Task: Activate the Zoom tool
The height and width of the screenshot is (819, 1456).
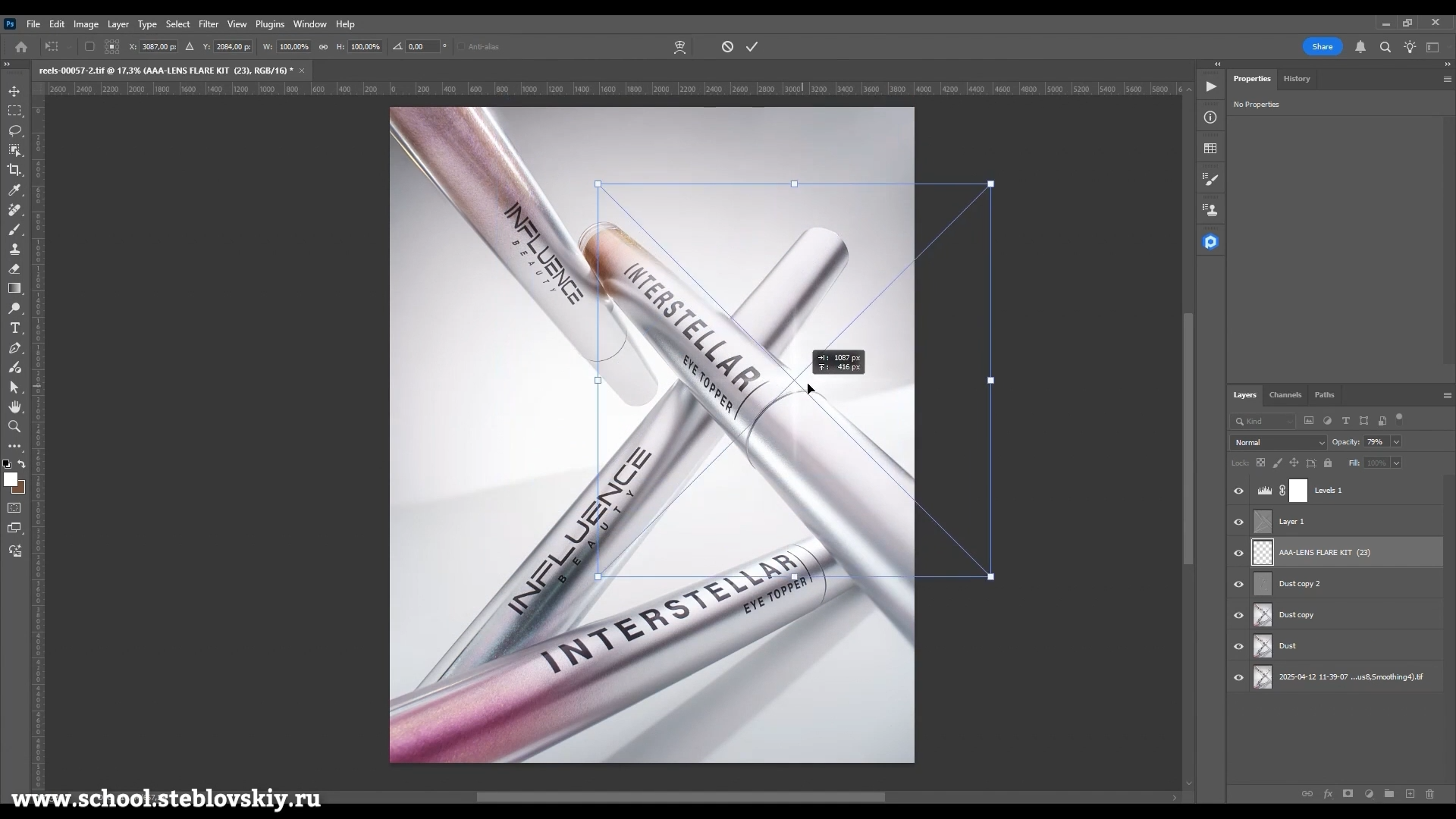Action: [x=14, y=427]
